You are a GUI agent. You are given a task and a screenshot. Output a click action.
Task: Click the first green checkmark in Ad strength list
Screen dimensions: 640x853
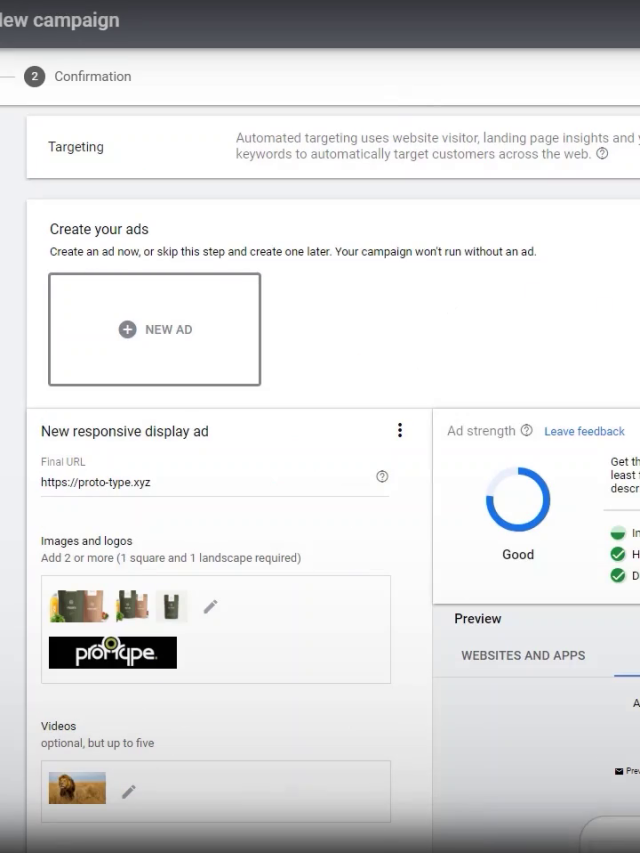click(x=618, y=554)
